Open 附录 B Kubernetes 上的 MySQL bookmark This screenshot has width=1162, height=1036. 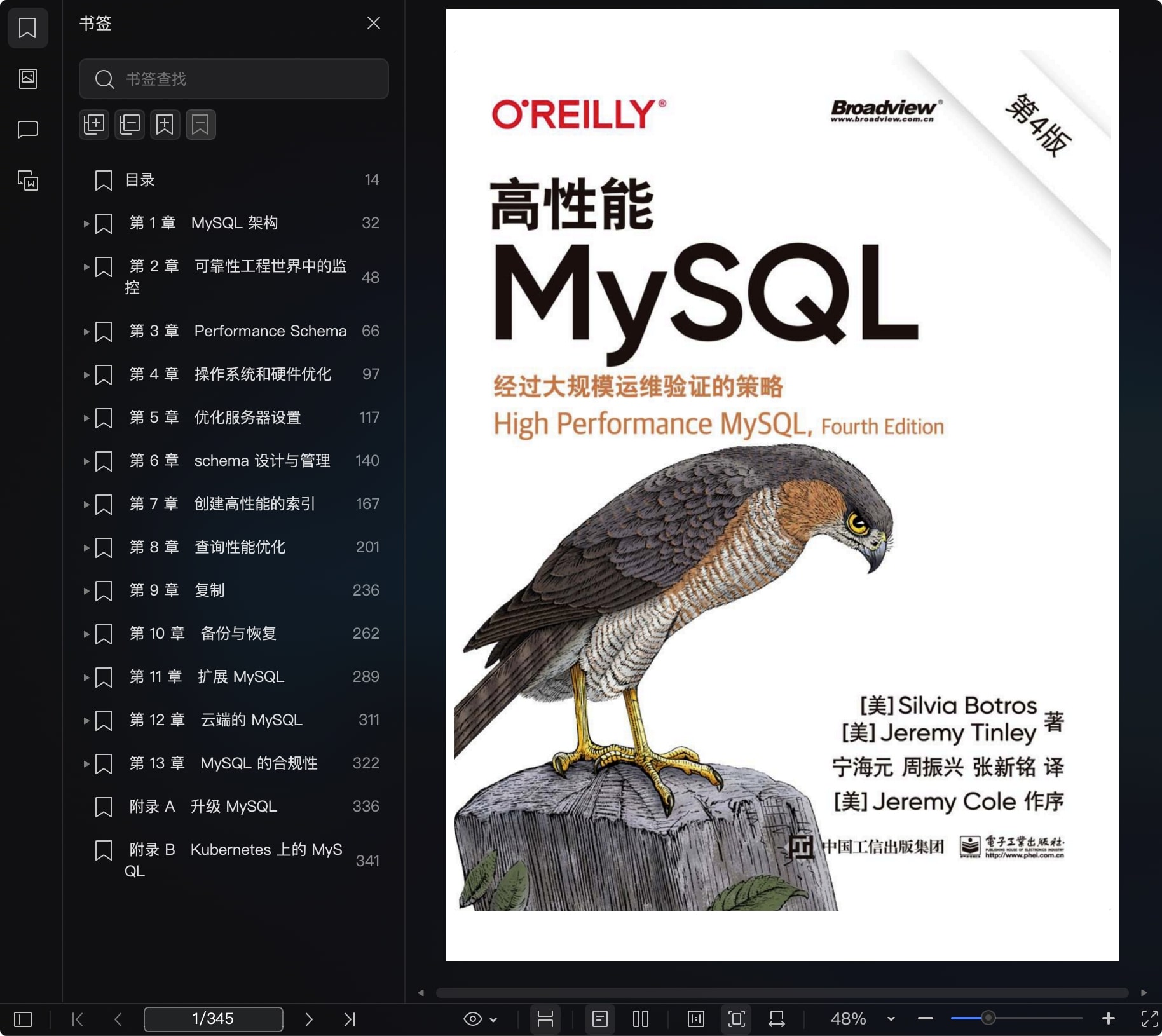coord(233,860)
